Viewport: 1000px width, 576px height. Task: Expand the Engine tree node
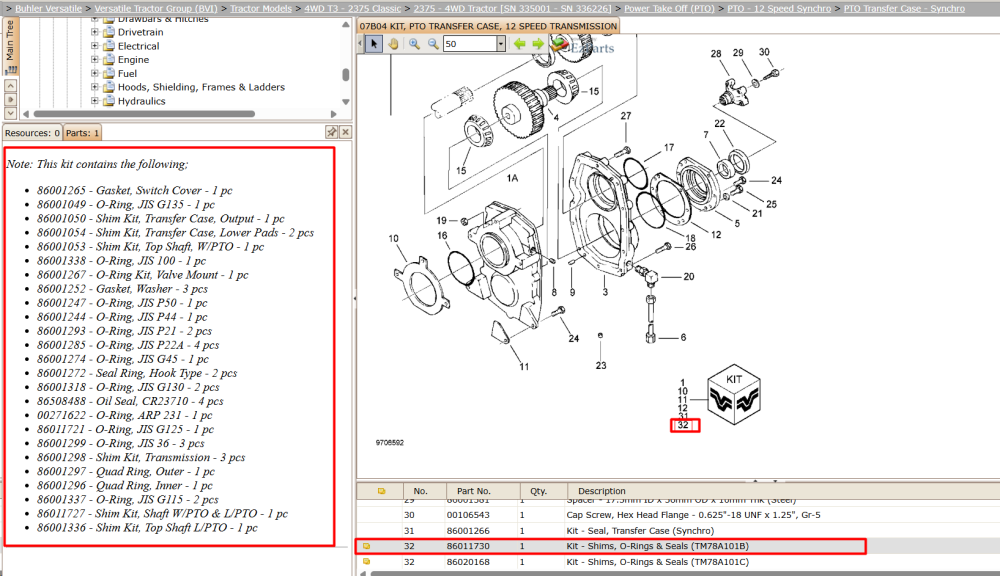95,59
